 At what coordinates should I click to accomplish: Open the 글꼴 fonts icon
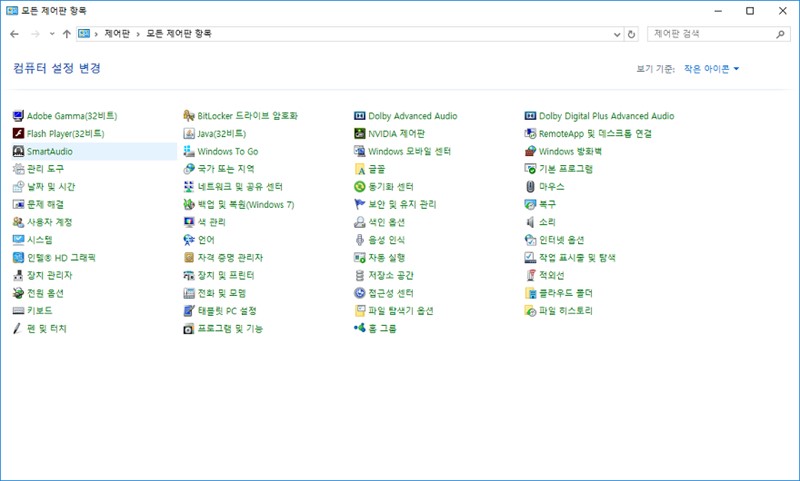(x=360, y=169)
